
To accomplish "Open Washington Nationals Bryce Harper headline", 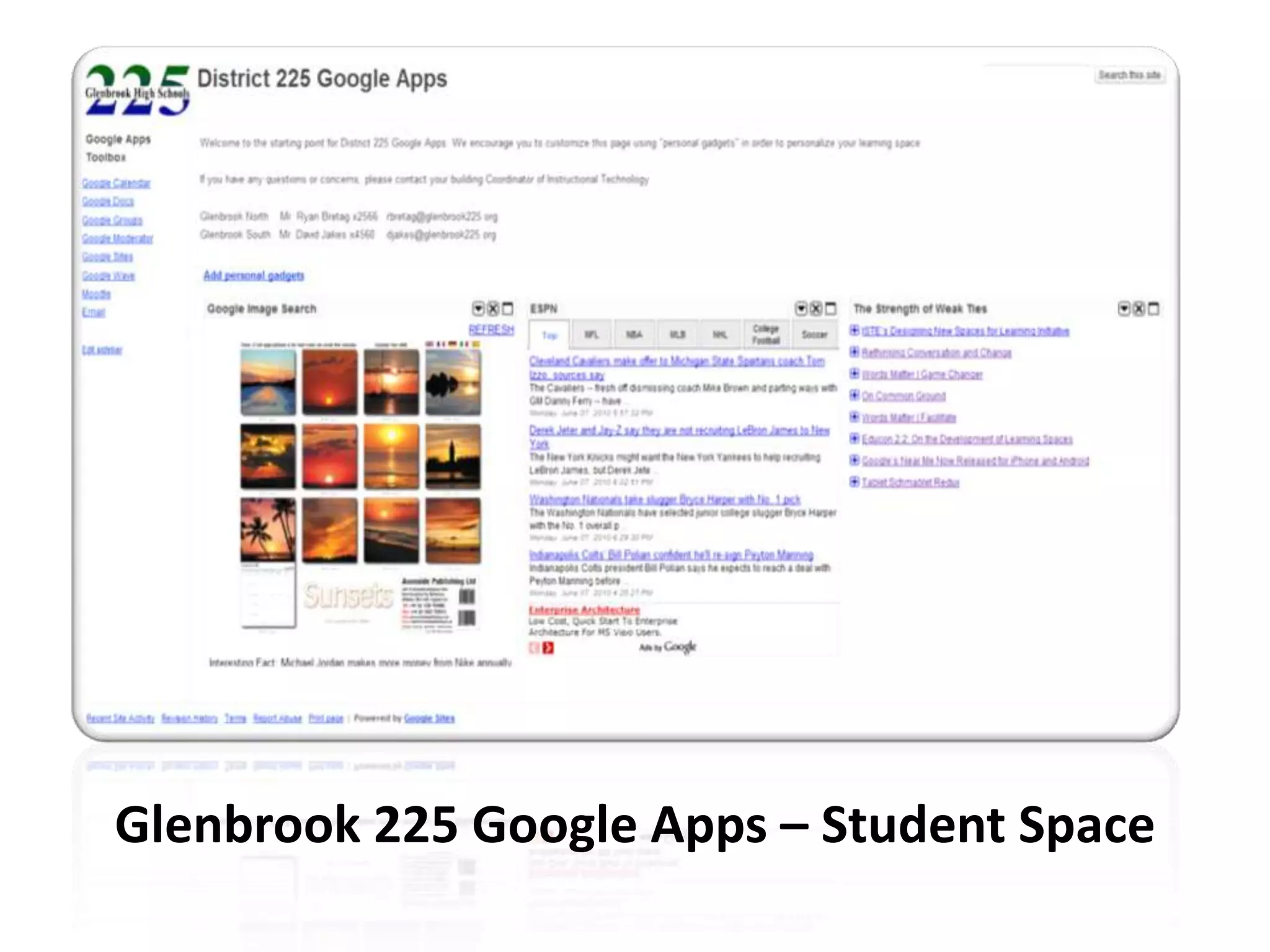I will (x=665, y=500).
